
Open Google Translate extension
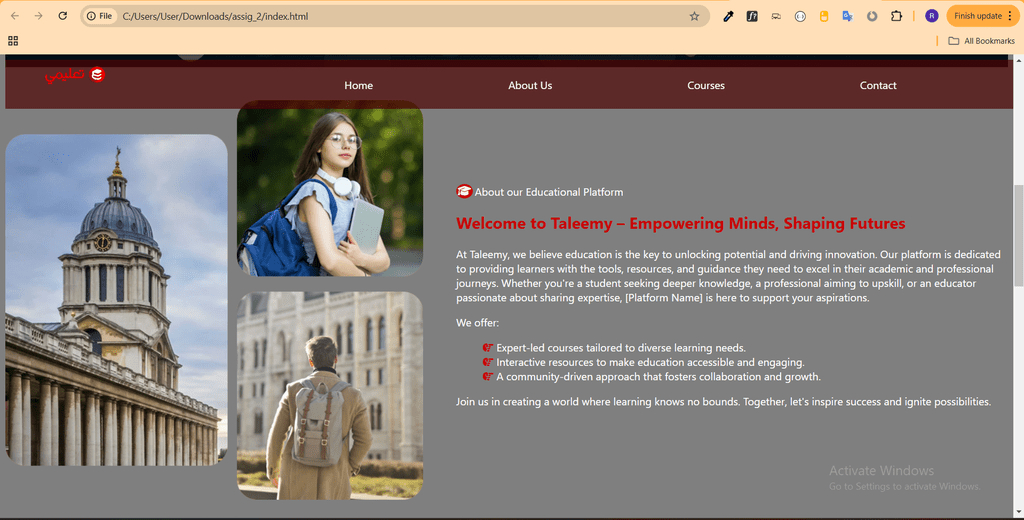(x=848, y=16)
